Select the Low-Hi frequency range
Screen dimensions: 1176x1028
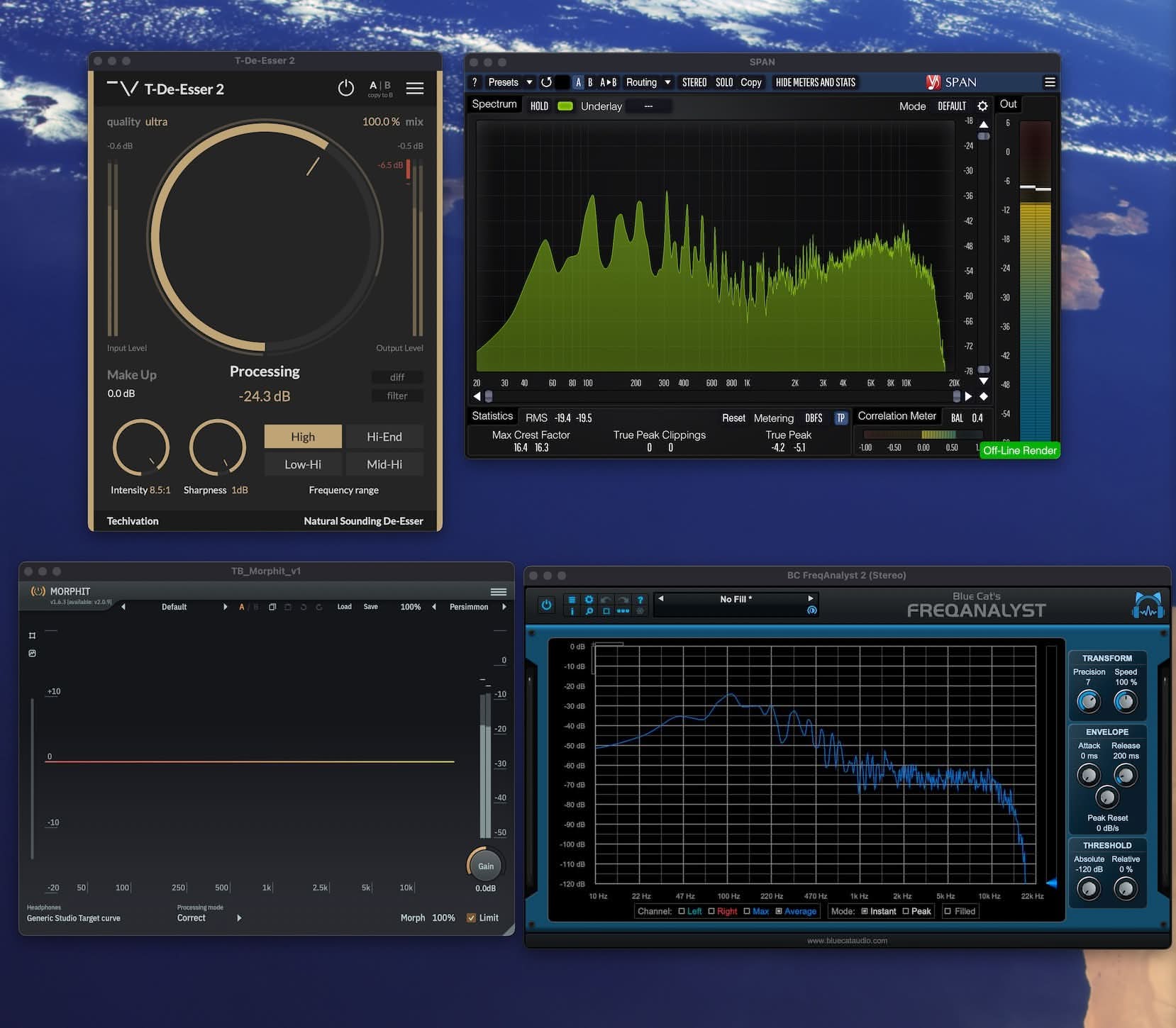click(303, 464)
